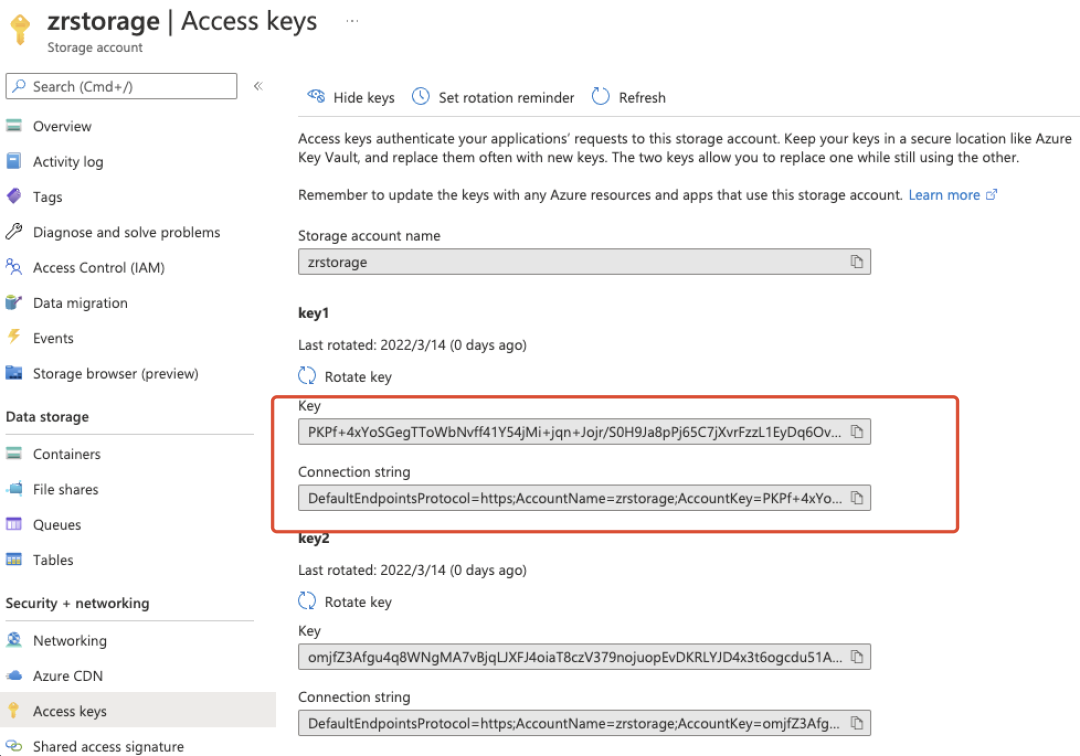
Task: Collapse the sidebar menu with chevron
Action: pyautogui.click(x=257, y=86)
